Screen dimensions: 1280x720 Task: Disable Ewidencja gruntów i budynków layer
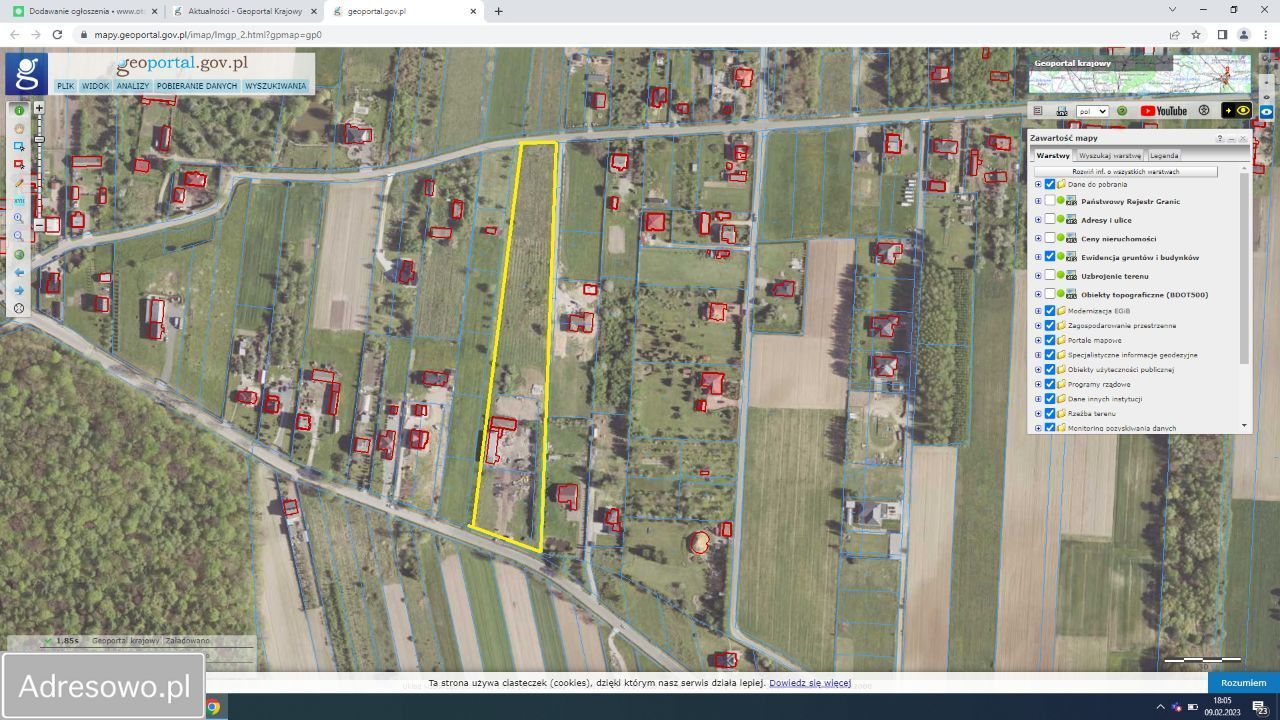pyautogui.click(x=1050, y=257)
